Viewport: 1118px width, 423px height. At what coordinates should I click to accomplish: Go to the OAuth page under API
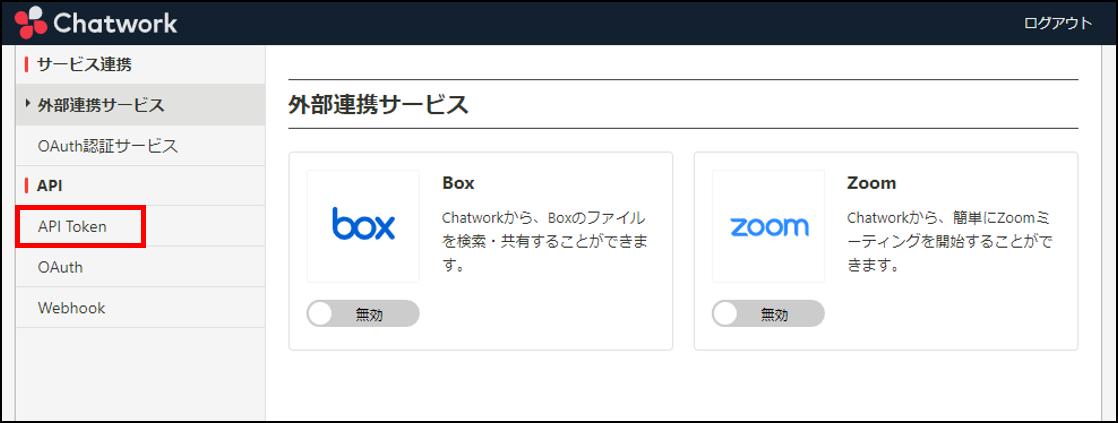point(140,267)
